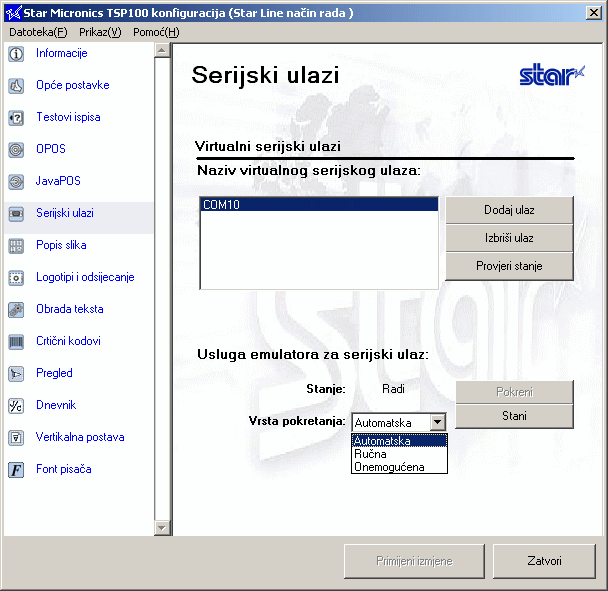The width and height of the screenshot is (608, 591).
Task: Open the Obrada teksta link
Action: tap(70, 309)
